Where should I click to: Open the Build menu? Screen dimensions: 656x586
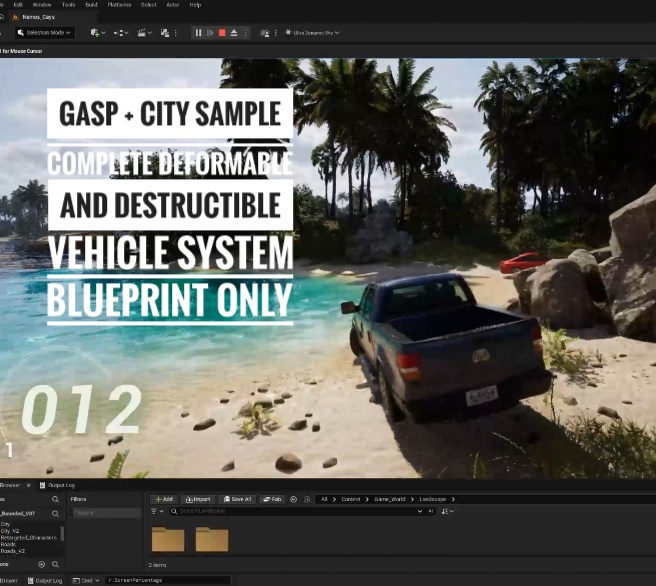coord(91,5)
